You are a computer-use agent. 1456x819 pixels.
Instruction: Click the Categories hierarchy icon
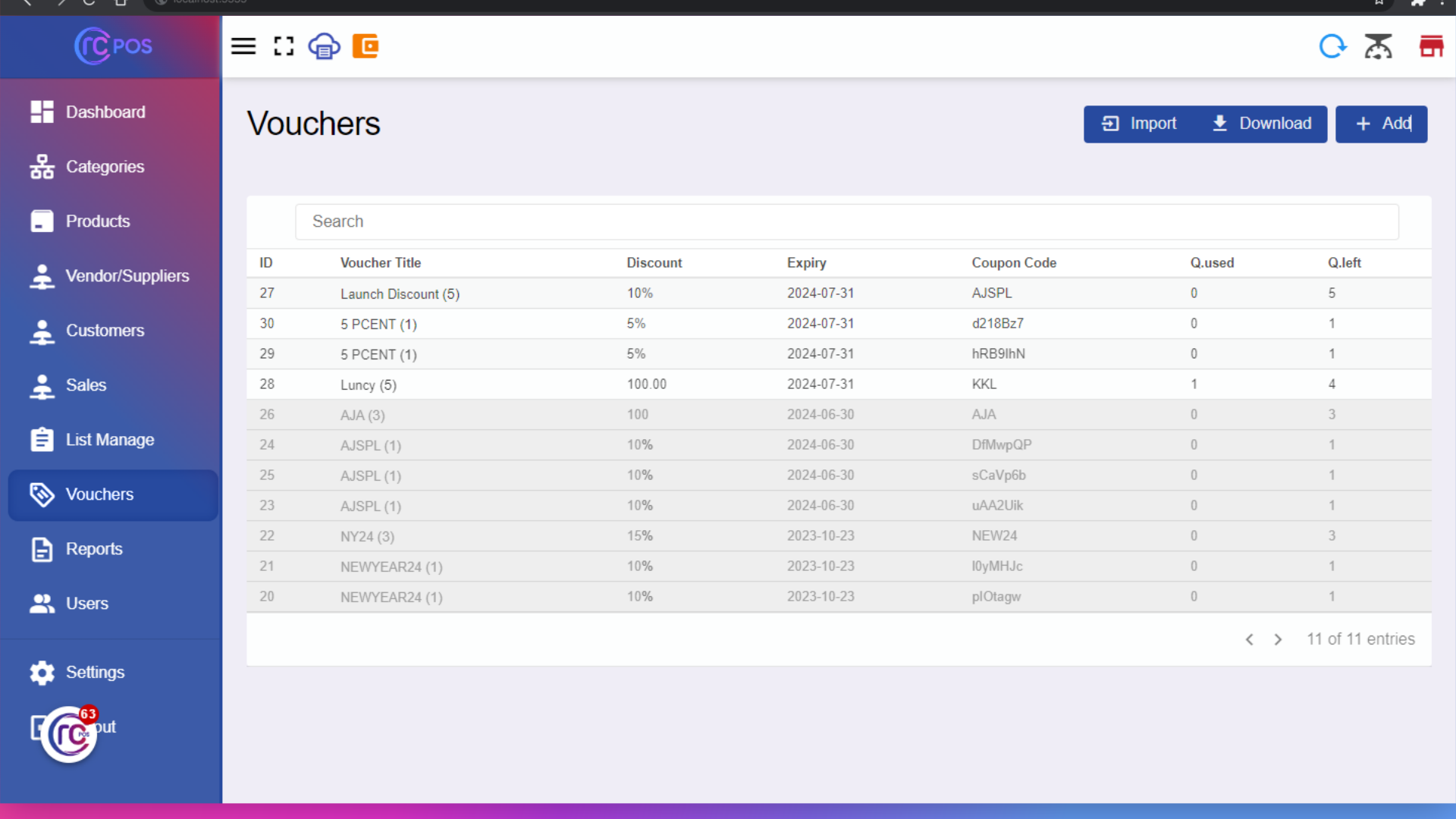(42, 166)
